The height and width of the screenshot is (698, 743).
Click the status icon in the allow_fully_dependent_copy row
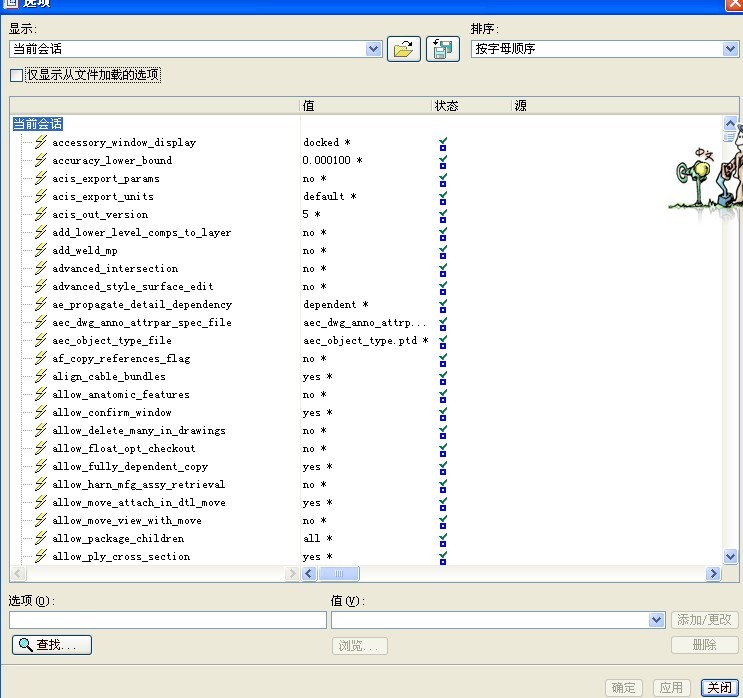pyautogui.click(x=443, y=468)
